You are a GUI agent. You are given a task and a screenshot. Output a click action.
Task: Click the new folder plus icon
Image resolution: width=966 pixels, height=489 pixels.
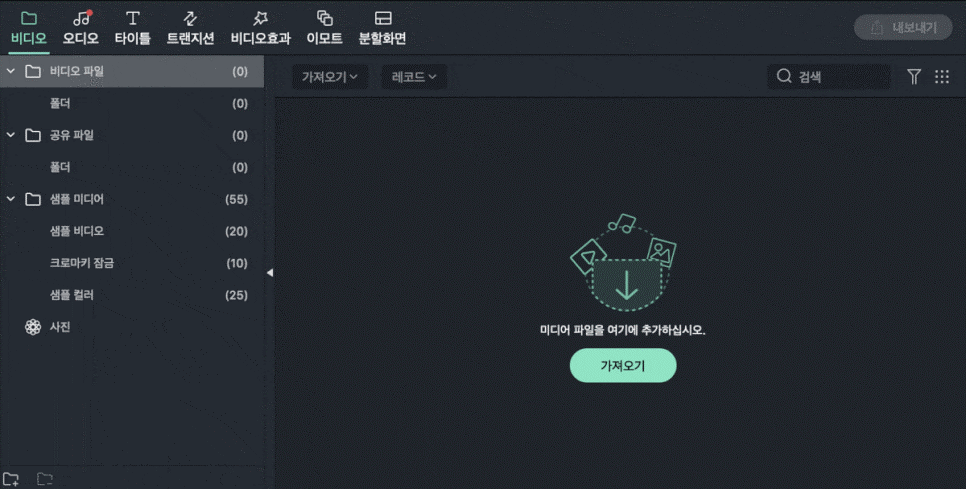[11, 479]
